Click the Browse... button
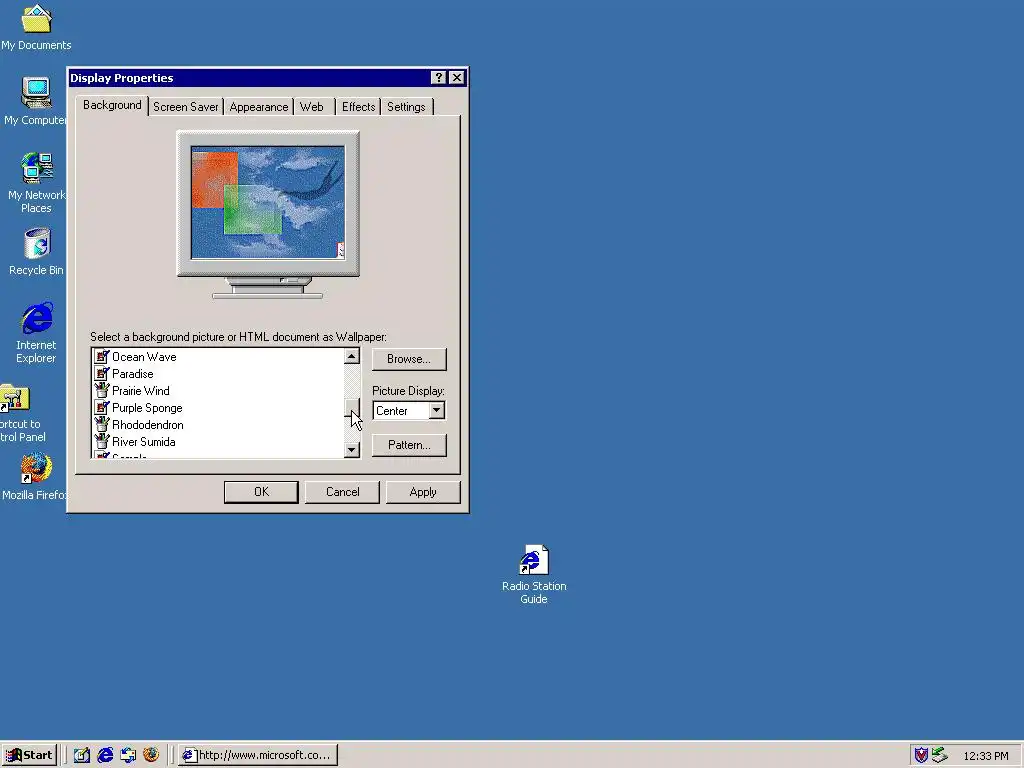This screenshot has height=768, width=1024. click(409, 359)
